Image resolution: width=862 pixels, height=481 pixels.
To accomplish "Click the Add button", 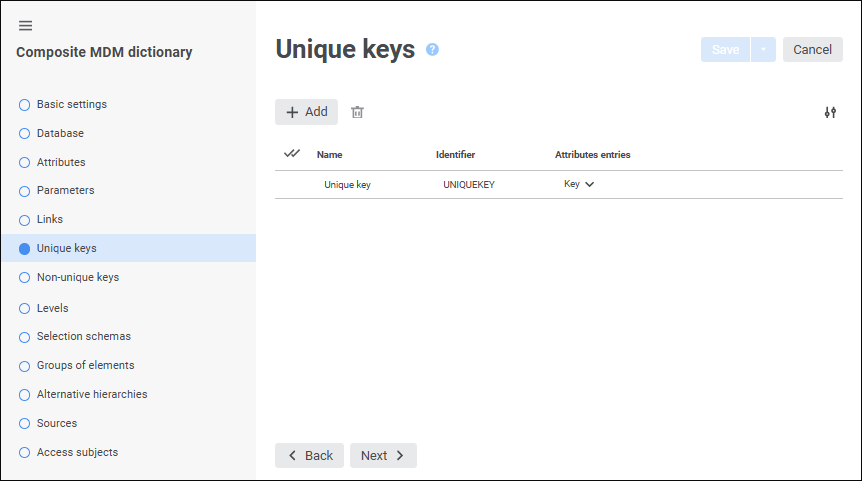I will 306,112.
